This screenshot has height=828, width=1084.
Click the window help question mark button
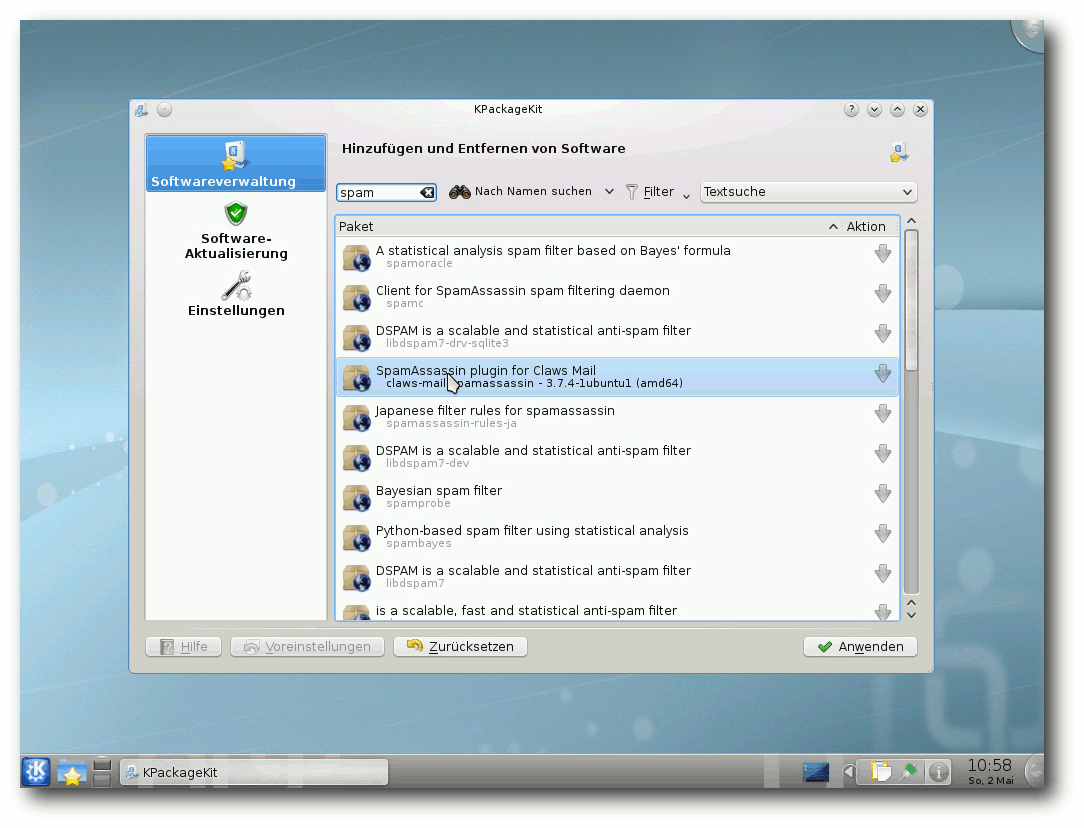point(851,109)
